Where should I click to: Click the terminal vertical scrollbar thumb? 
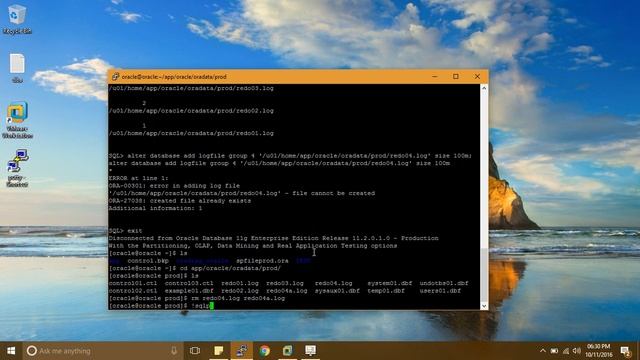484,274
